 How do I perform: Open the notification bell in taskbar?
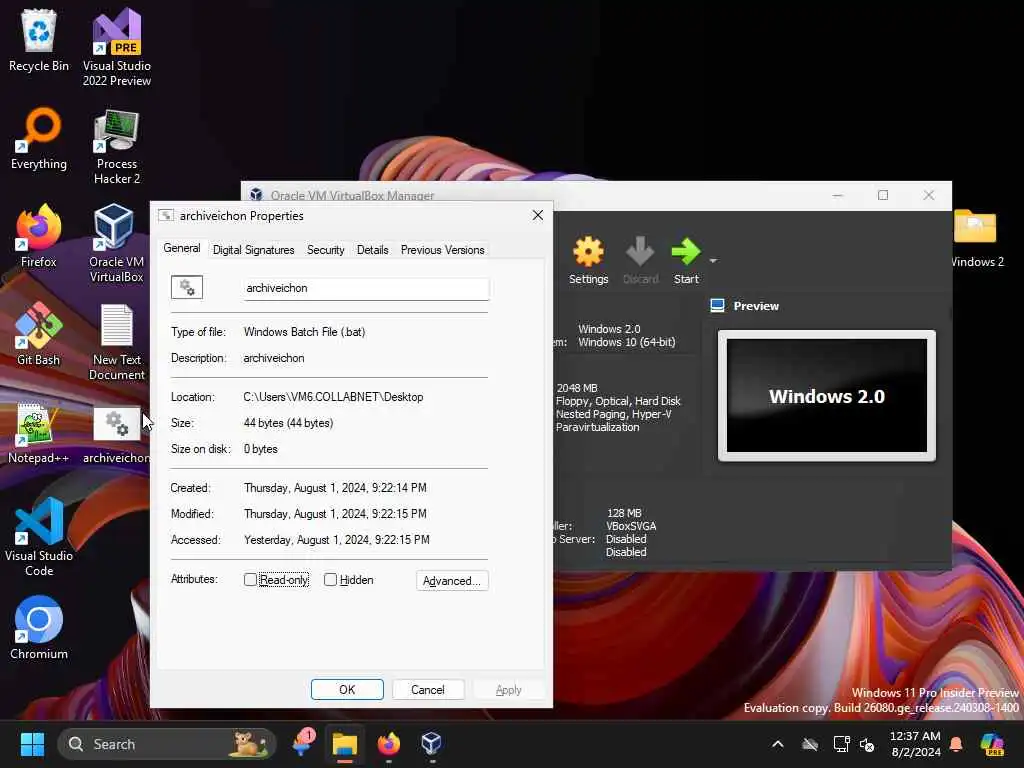click(956, 744)
